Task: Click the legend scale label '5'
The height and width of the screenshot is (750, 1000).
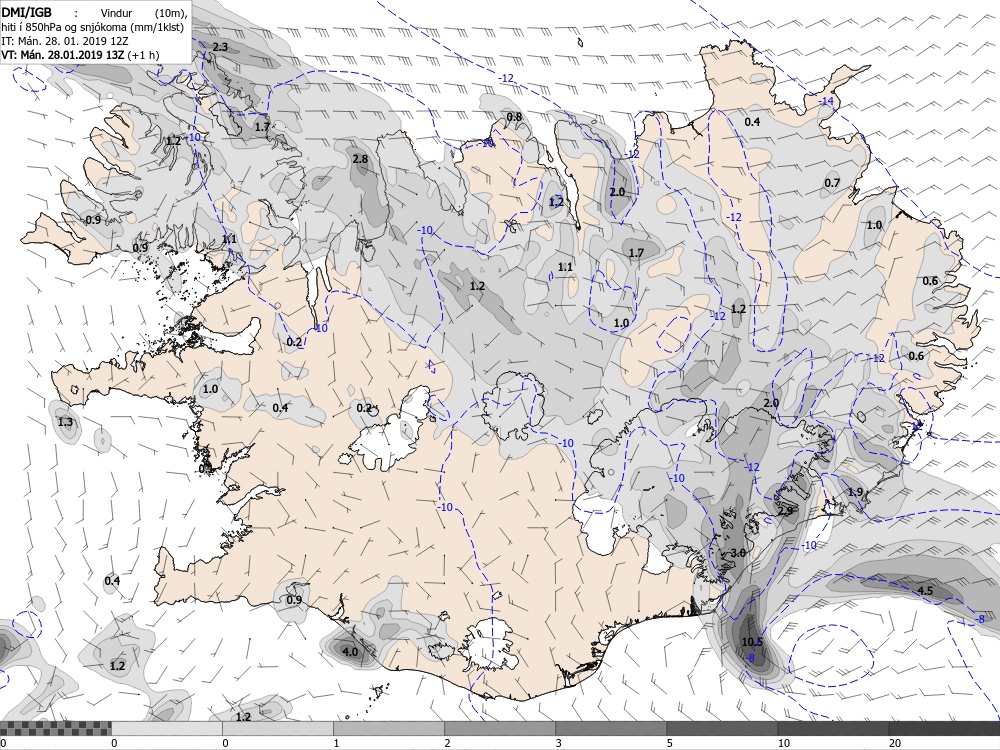Action: click(x=669, y=743)
